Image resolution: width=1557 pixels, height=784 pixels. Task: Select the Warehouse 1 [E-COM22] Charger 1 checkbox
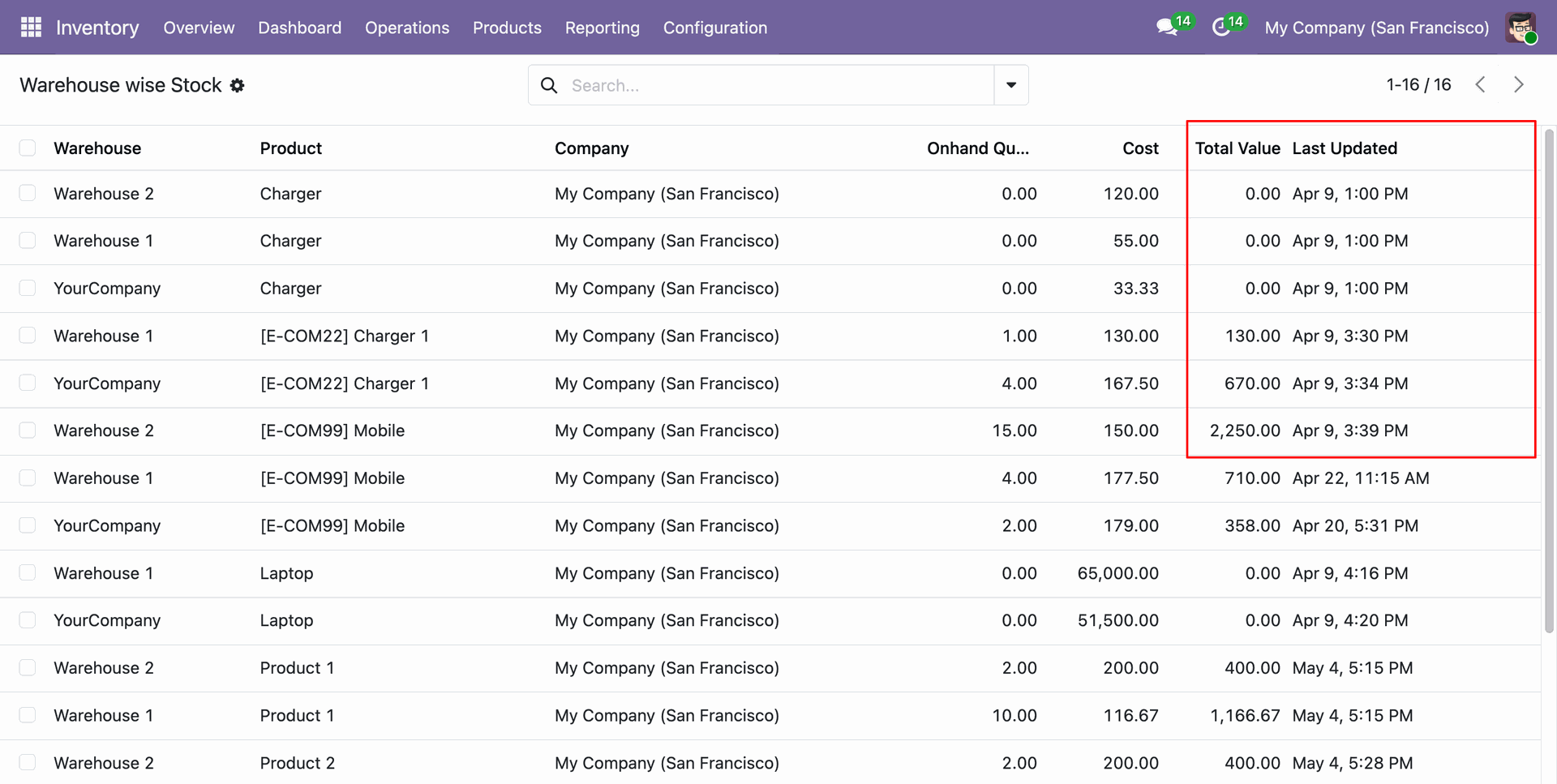tap(28, 336)
